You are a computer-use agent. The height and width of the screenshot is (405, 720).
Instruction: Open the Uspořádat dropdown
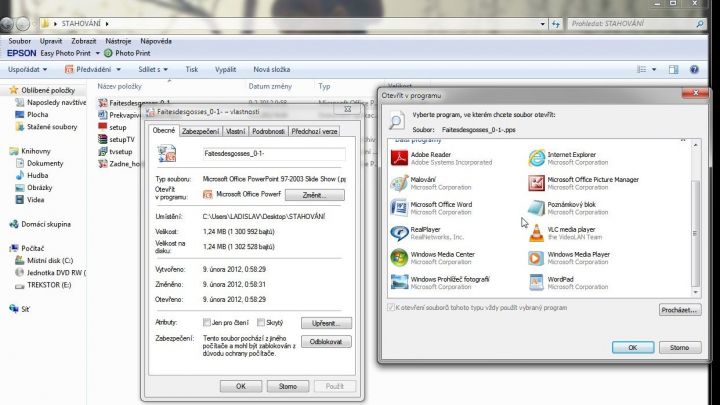pos(27,69)
